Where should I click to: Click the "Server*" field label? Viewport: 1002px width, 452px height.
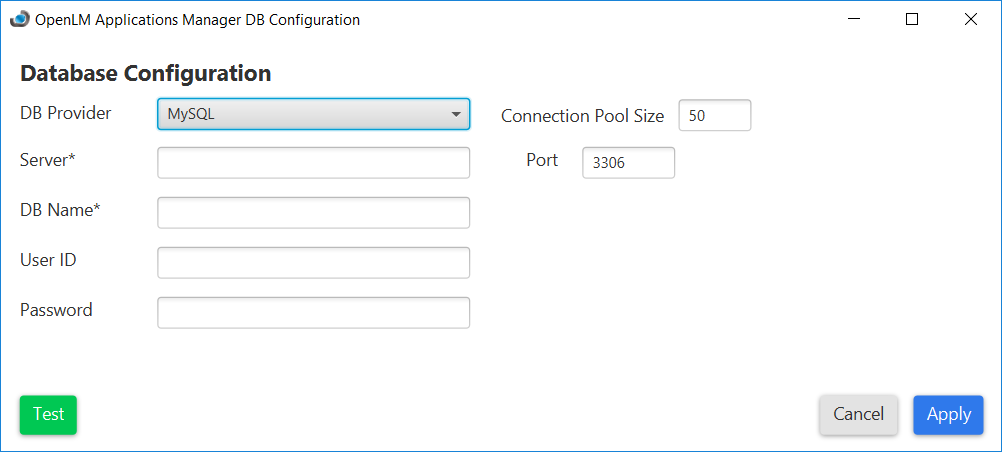point(48,160)
